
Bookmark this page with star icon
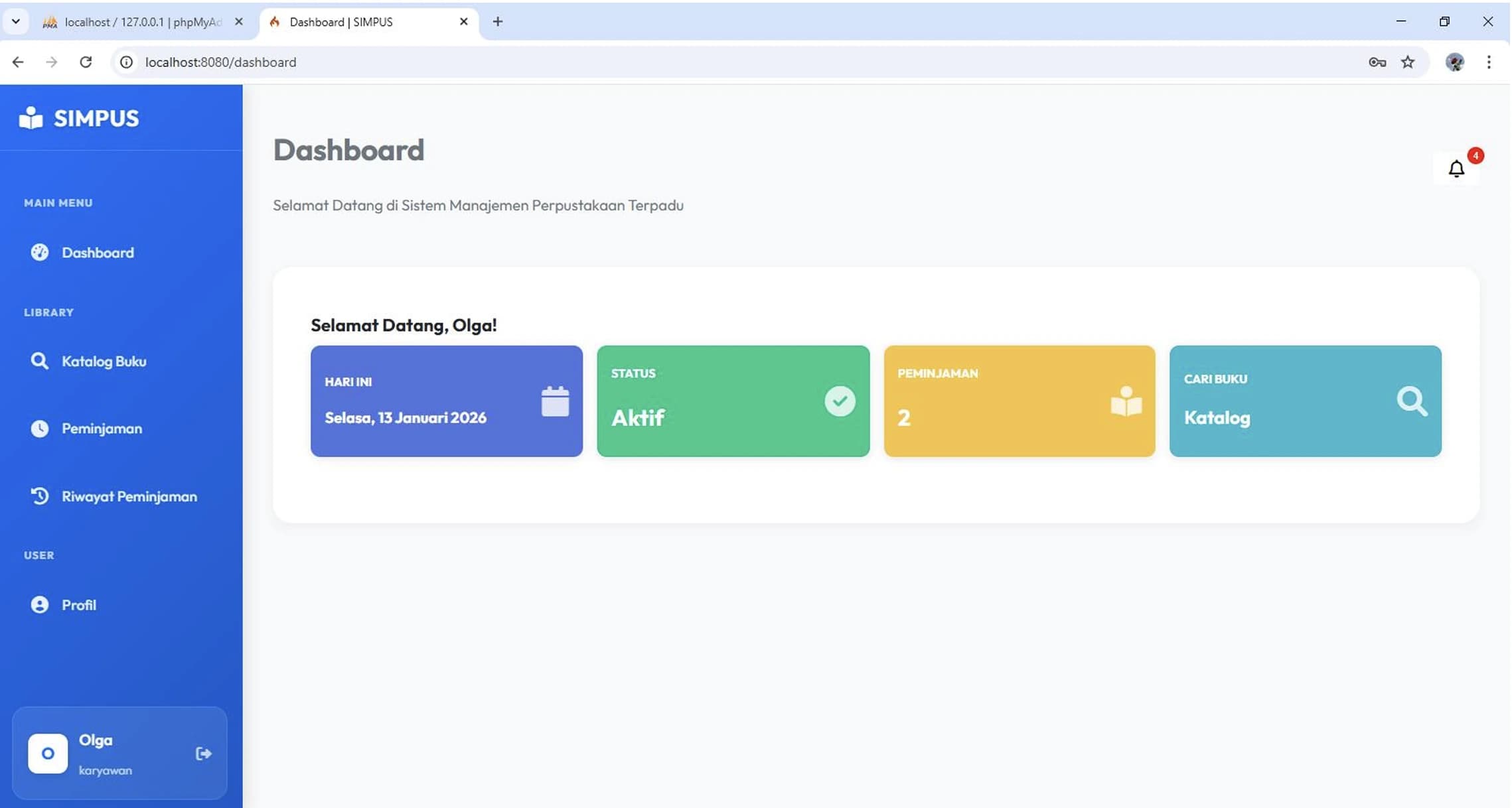1408,62
